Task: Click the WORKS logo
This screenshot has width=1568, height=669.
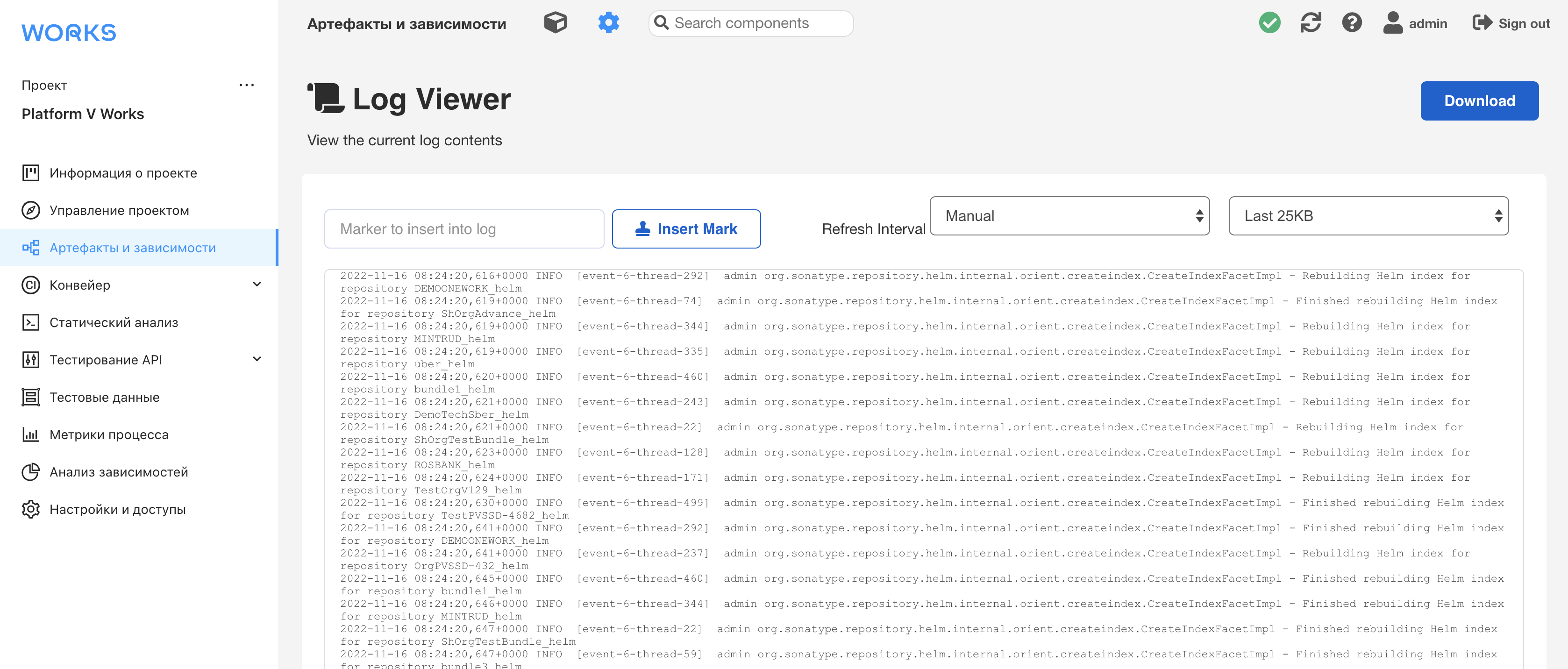Action: (69, 33)
